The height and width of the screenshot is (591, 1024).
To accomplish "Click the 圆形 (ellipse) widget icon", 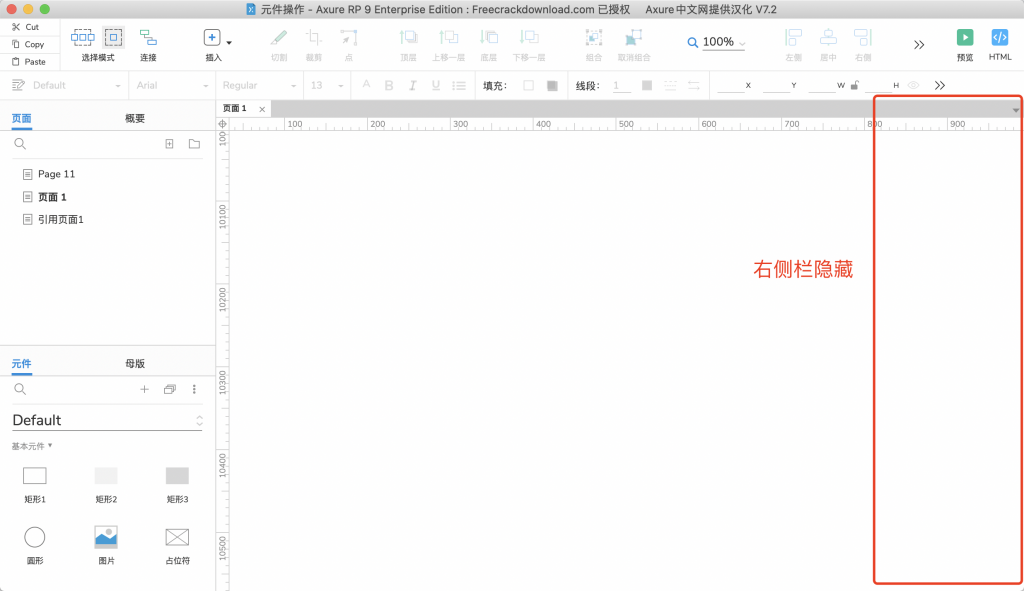I will [35, 538].
